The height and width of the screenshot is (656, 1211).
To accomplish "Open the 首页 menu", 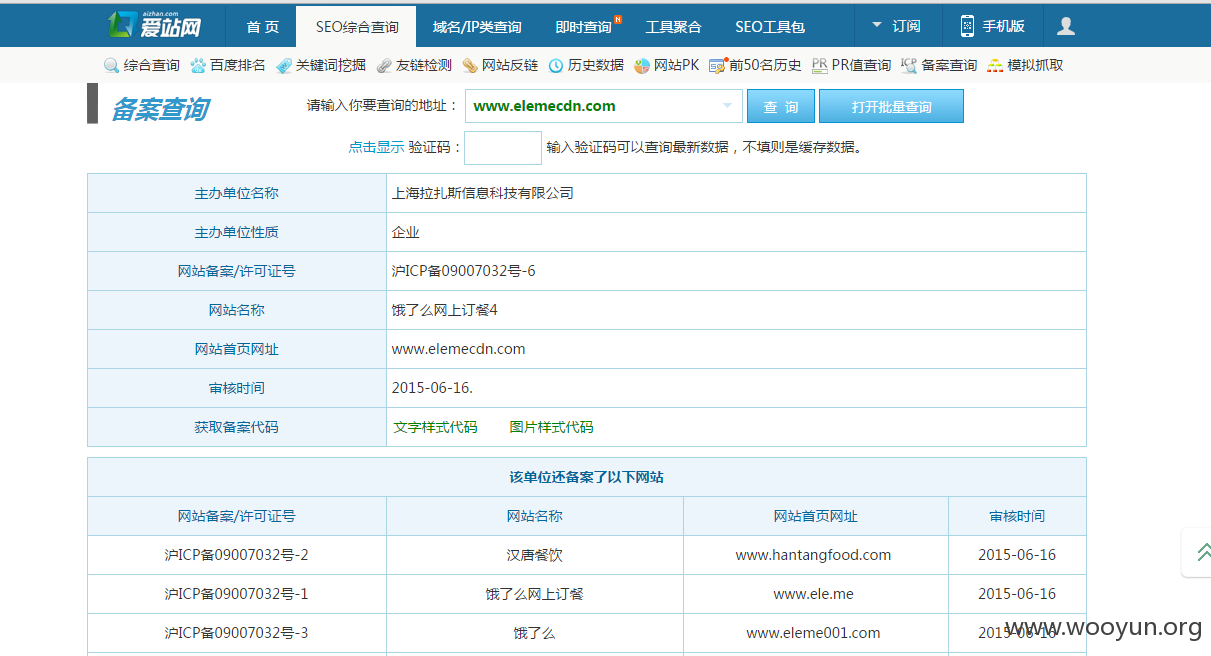I will click(x=263, y=27).
